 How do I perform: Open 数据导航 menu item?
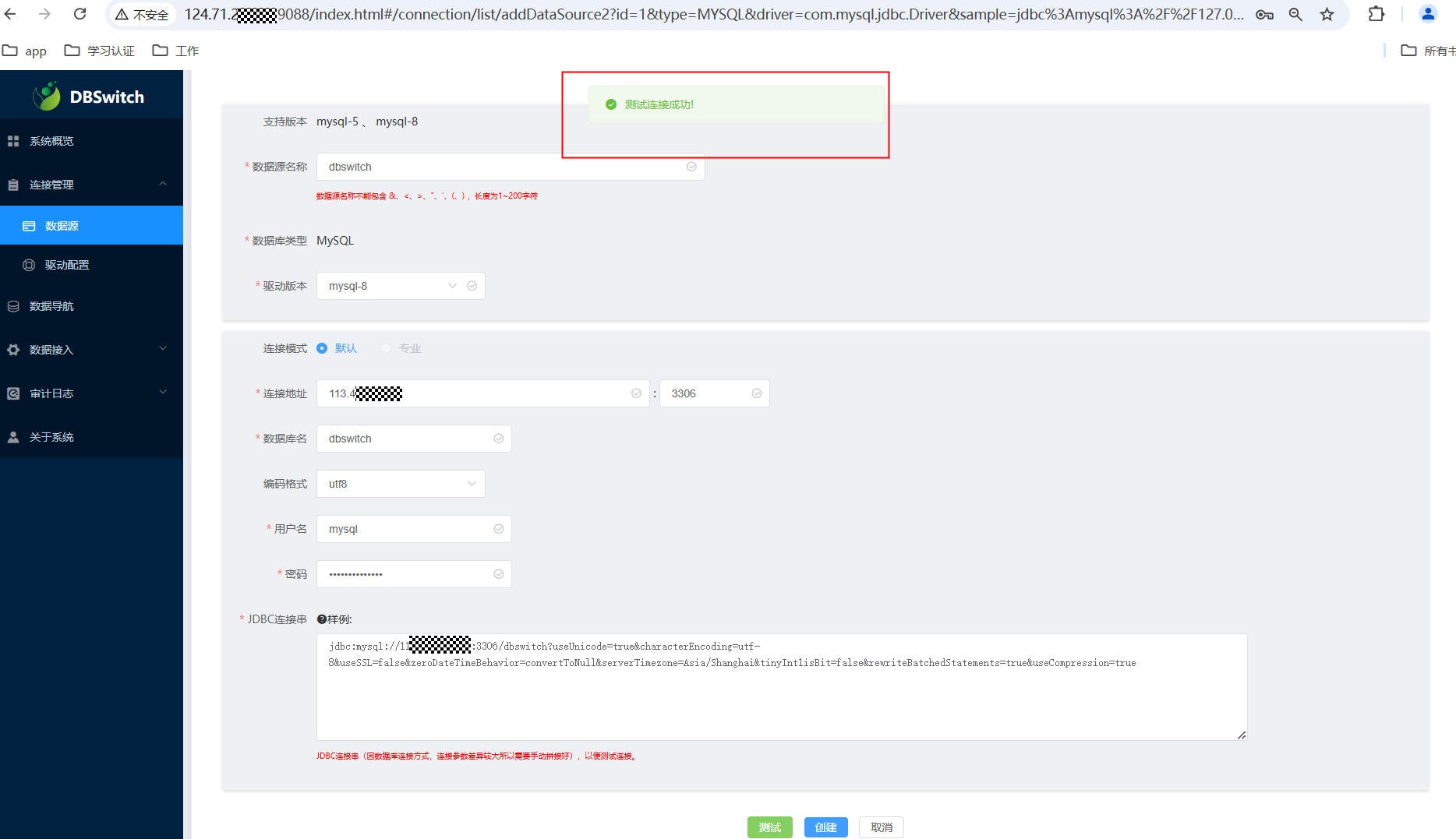[x=91, y=306]
